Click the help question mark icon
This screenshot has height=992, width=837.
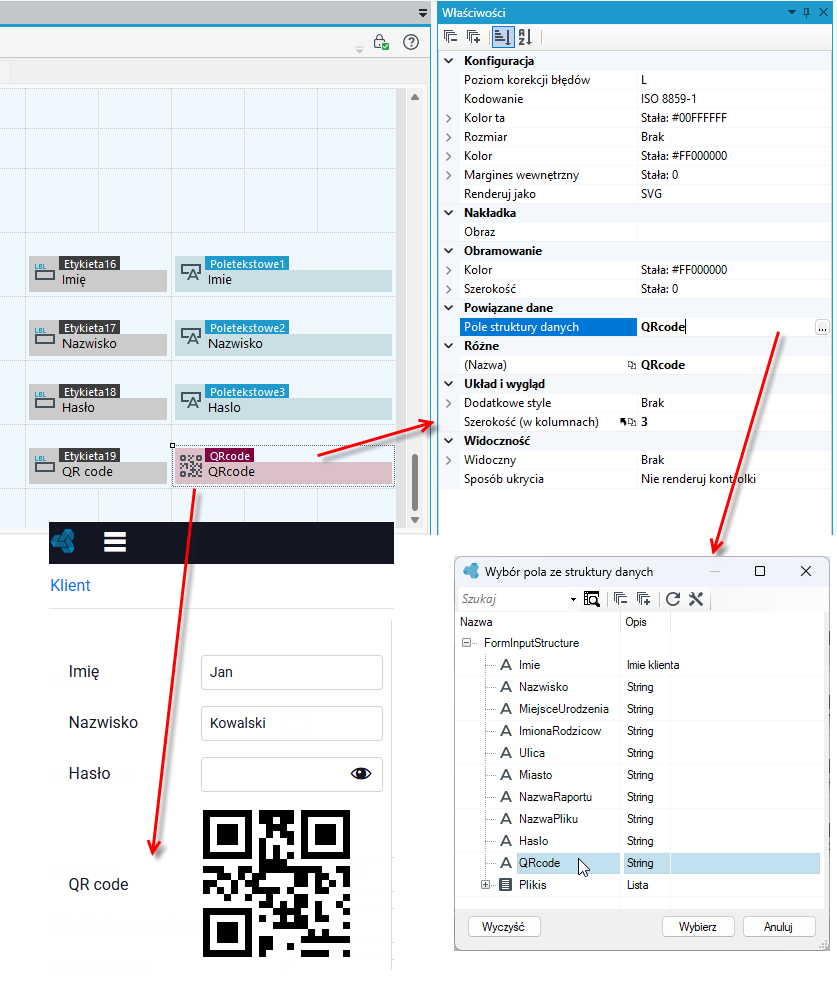point(411,42)
